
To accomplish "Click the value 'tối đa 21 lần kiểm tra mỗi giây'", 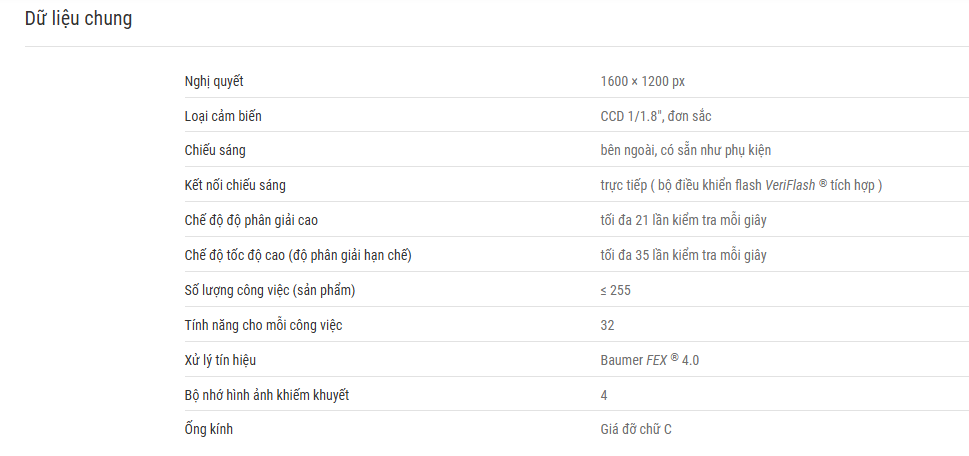I will pyautogui.click(x=683, y=220).
